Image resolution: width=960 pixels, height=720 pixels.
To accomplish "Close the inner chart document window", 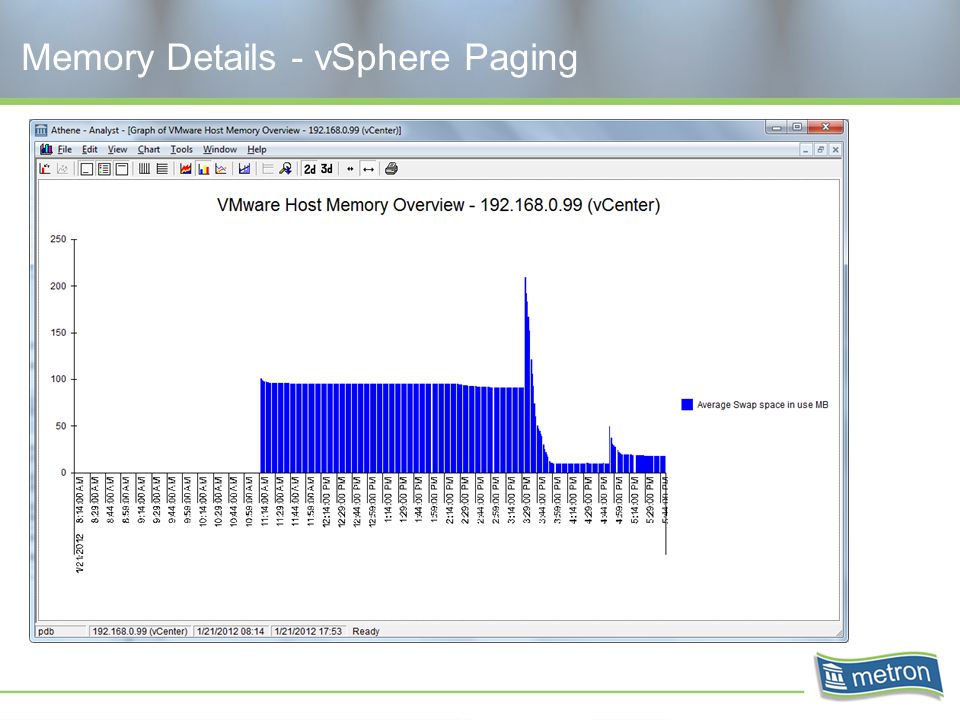I will 835,150.
